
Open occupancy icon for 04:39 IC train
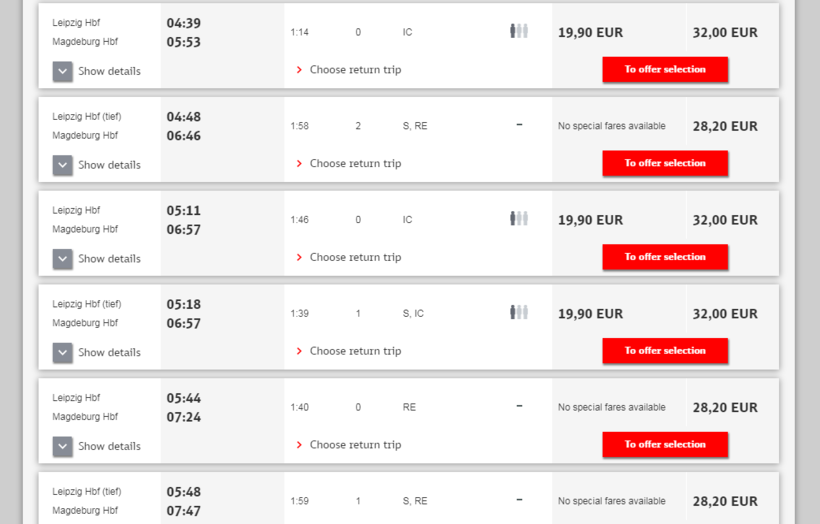tap(518, 31)
